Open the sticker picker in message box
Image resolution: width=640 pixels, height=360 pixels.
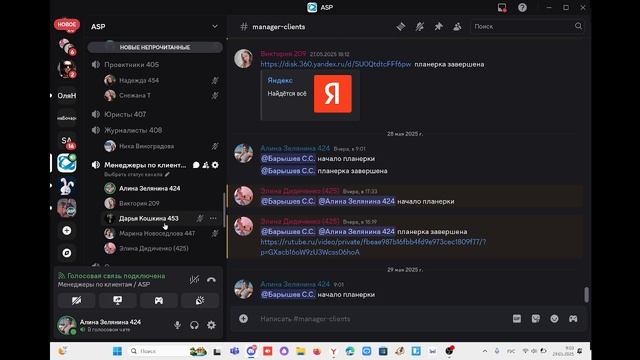pos(536,319)
